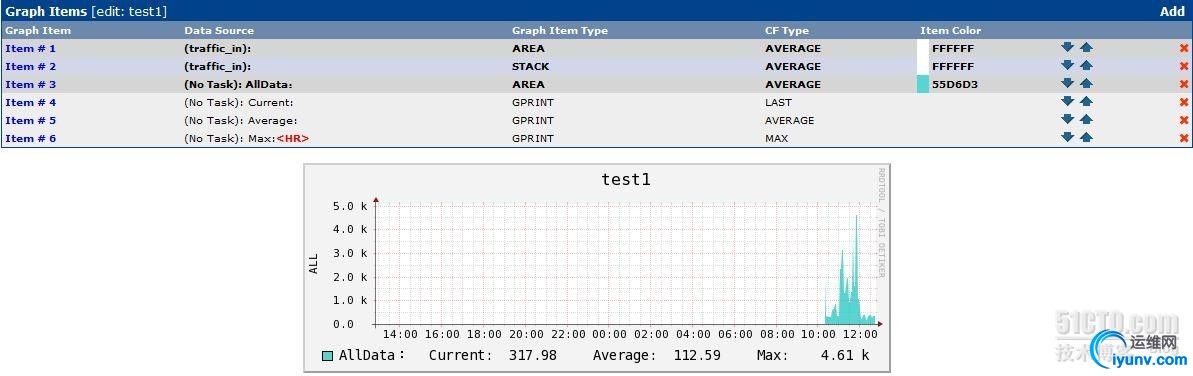Move Item # 3 up with the arrow

(x=1086, y=83)
